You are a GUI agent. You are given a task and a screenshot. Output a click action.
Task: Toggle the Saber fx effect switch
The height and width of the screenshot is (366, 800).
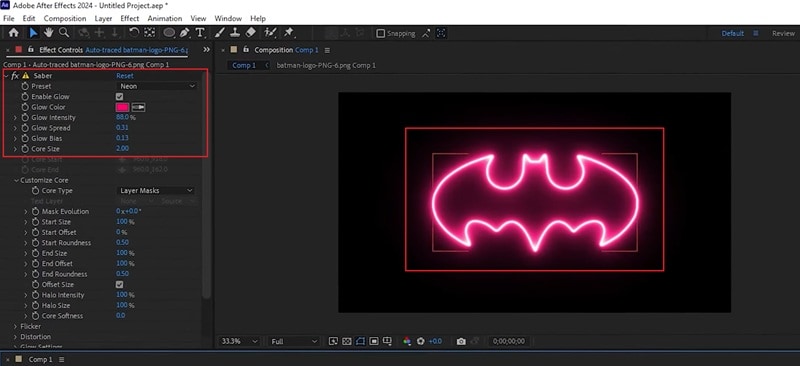(x=15, y=76)
